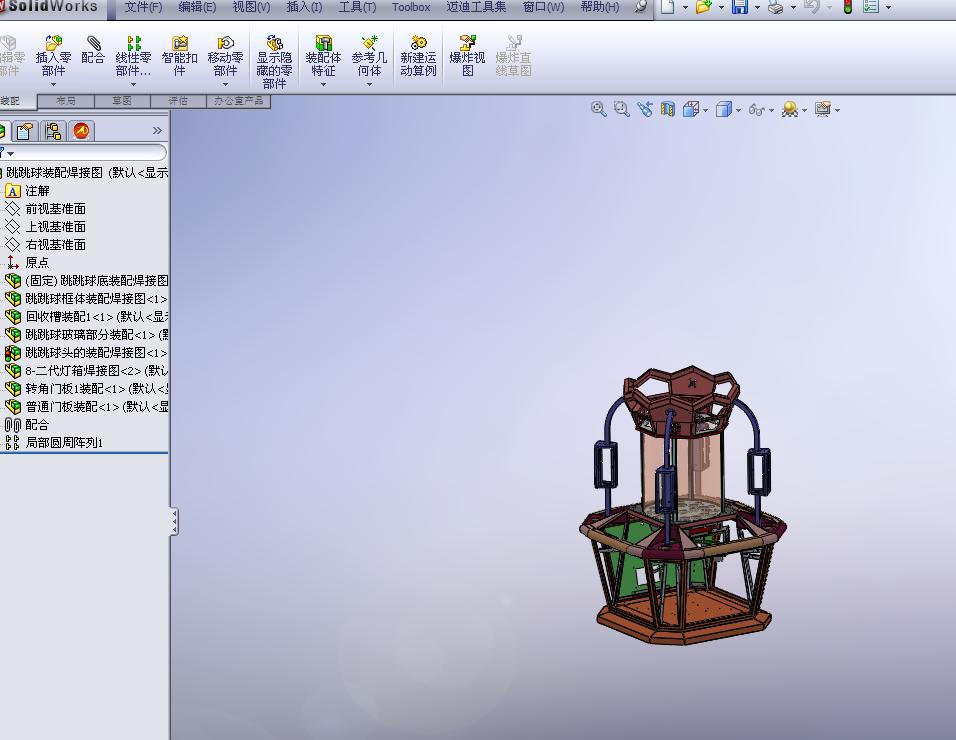Open the PropertyManager tab icon
This screenshot has width=956, height=740.
pos(24,130)
